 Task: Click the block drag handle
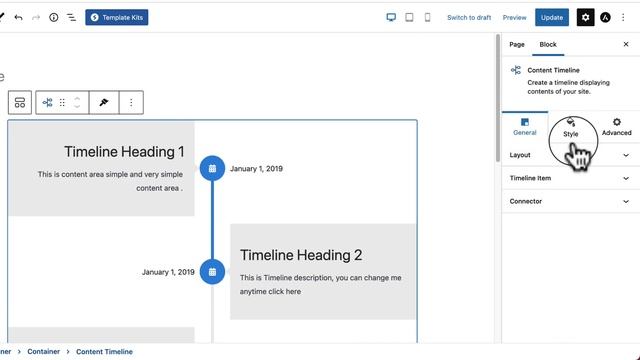click(x=62, y=102)
